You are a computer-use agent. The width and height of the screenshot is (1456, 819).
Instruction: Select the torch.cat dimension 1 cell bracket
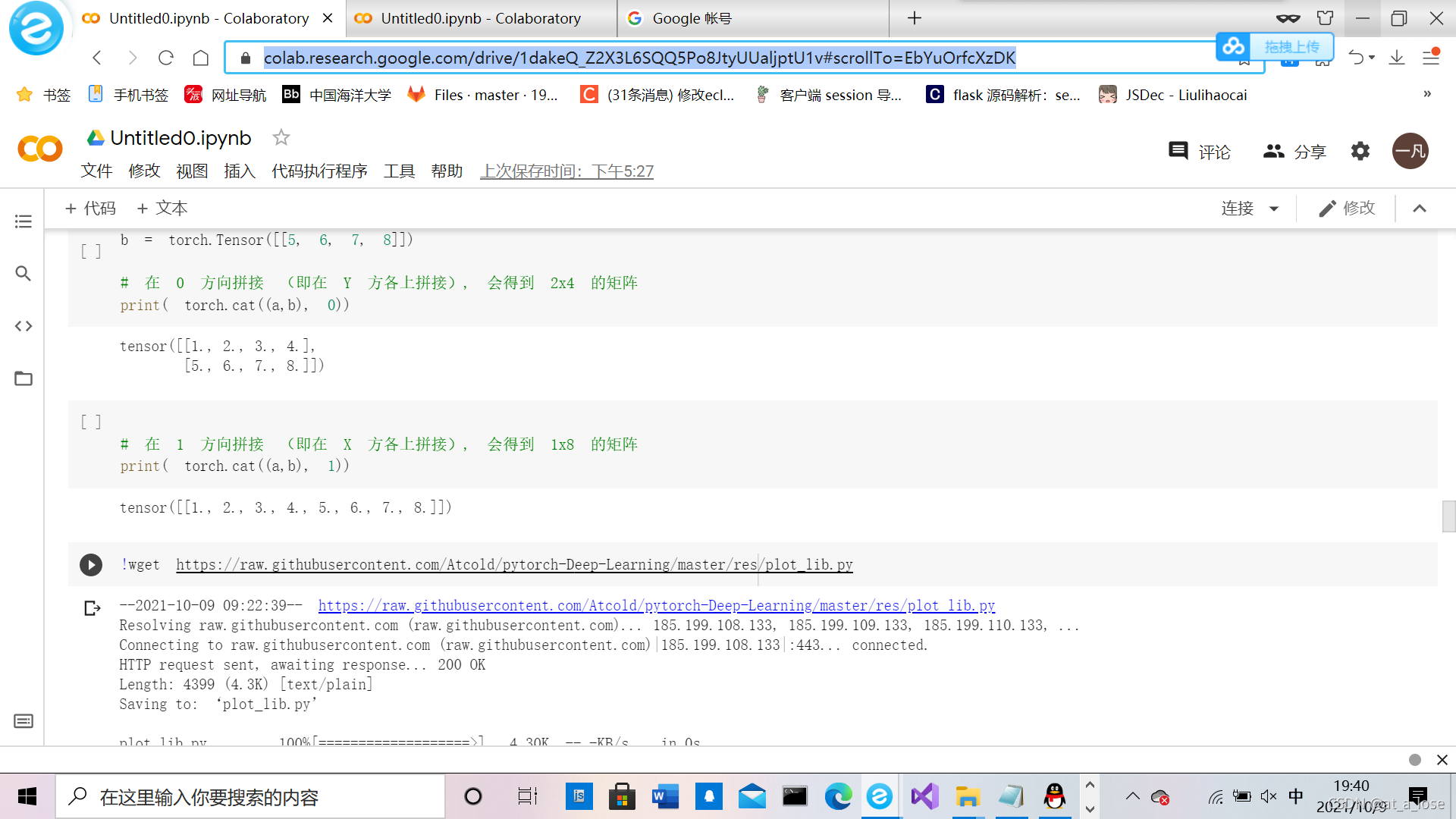[x=91, y=422]
